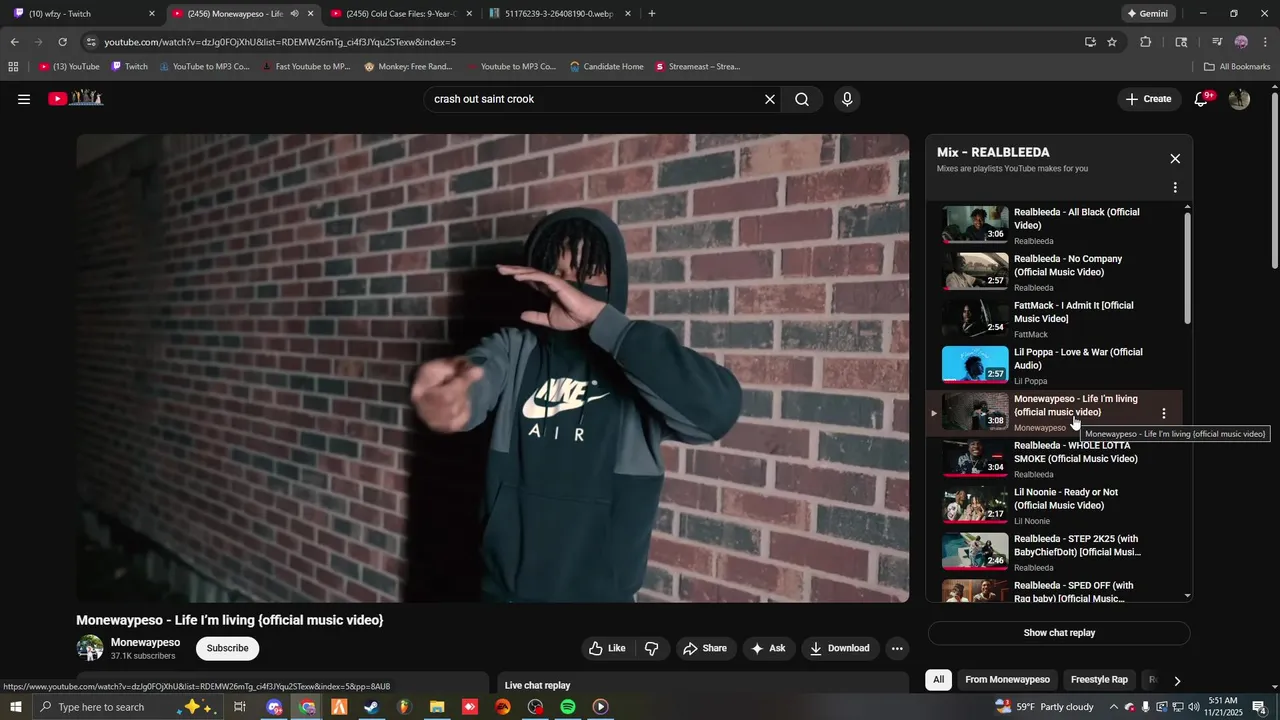The image size is (1280, 720).
Task: Bookmark this page with star icon
Action: click(1112, 42)
